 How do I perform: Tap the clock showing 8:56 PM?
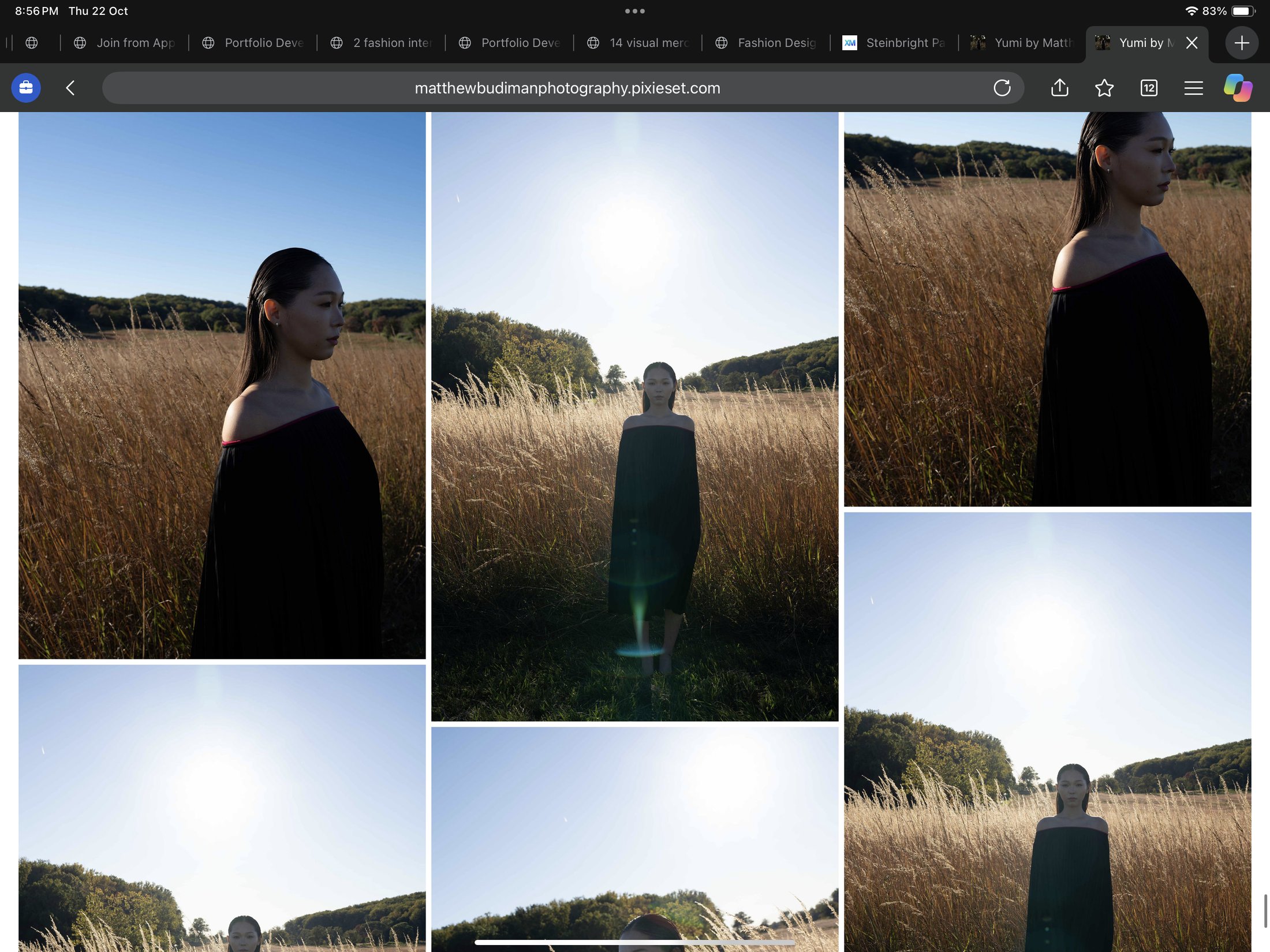point(36,11)
